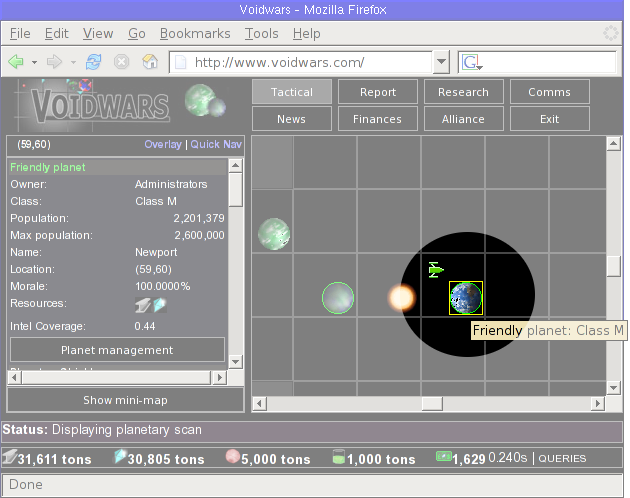Click the map scroll-right arrow

[x=598, y=404]
